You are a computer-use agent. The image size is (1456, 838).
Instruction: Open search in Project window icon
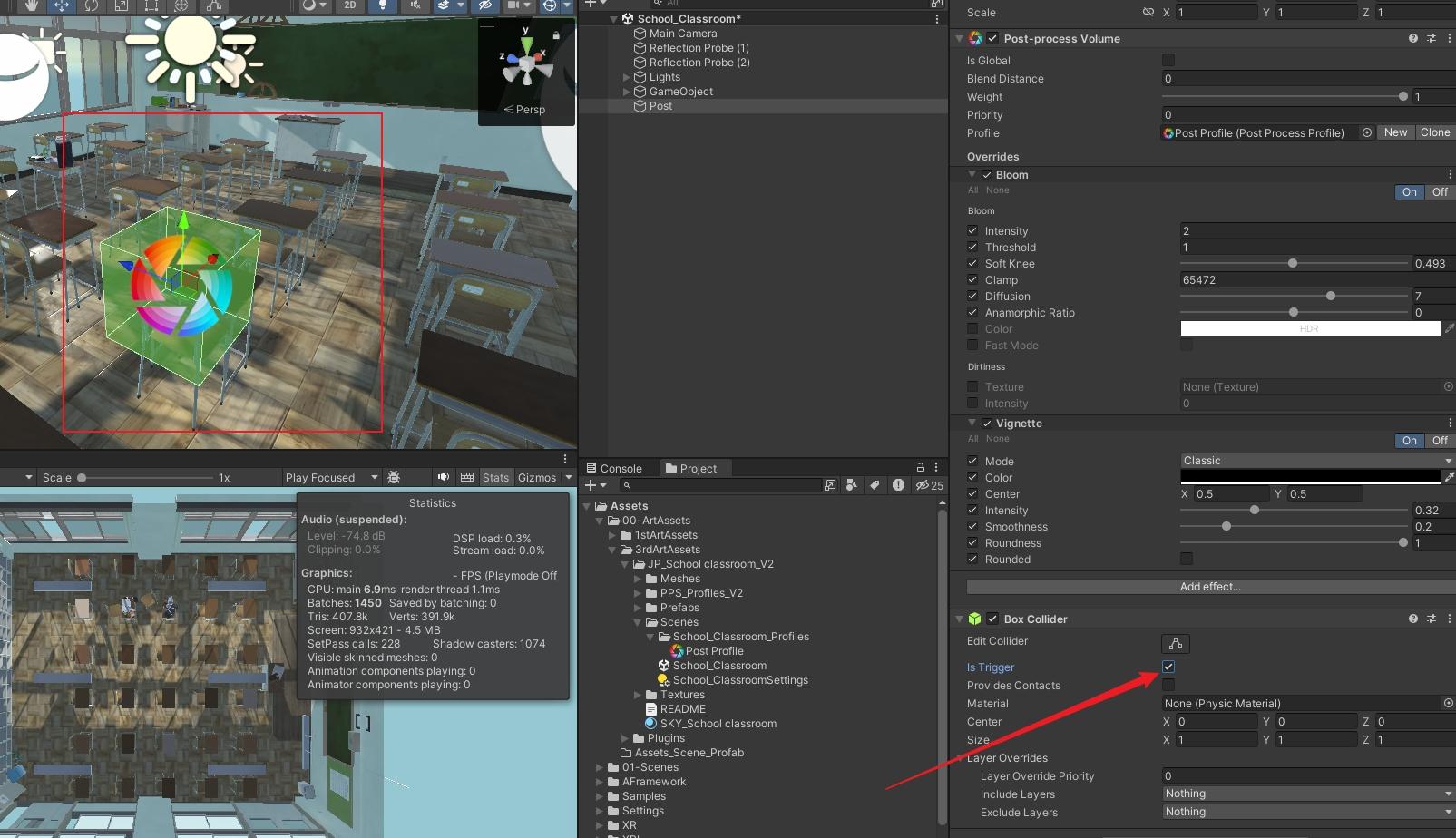pyautogui.click(x=830, y=485)
